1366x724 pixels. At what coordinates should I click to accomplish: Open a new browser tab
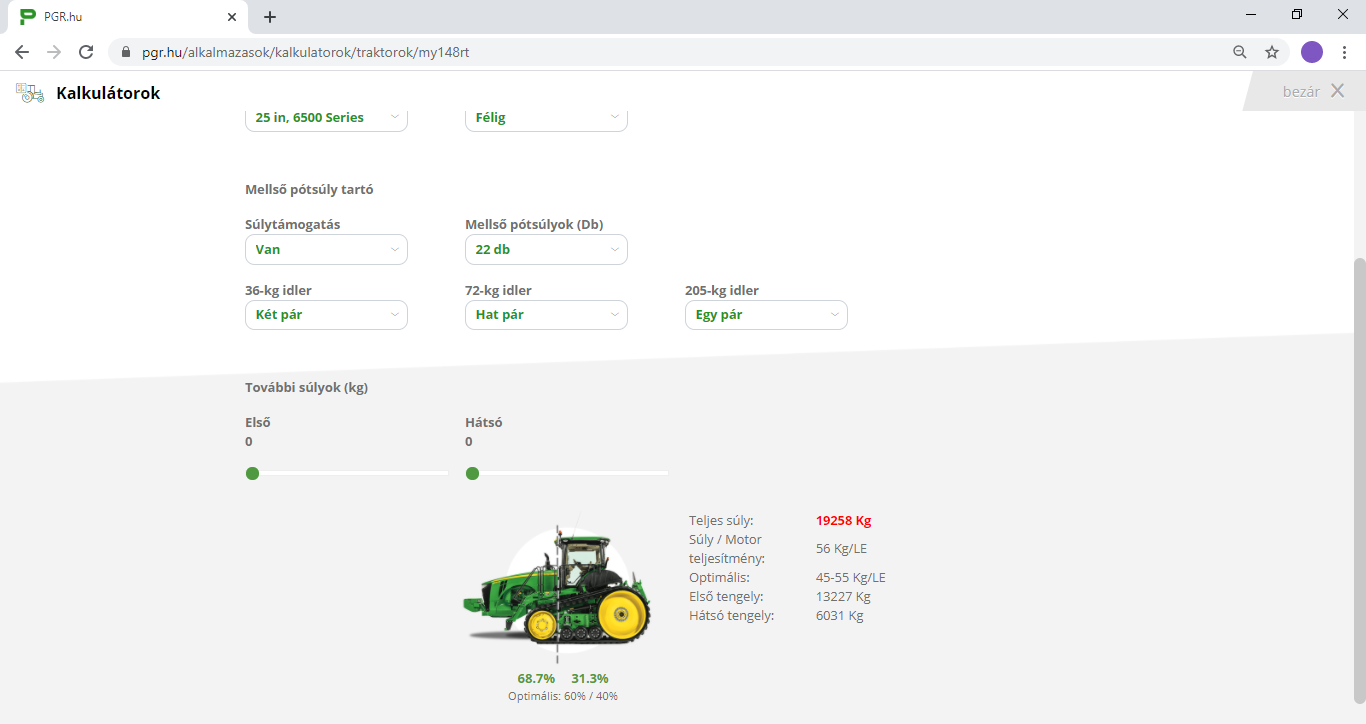tap(270, 17)
